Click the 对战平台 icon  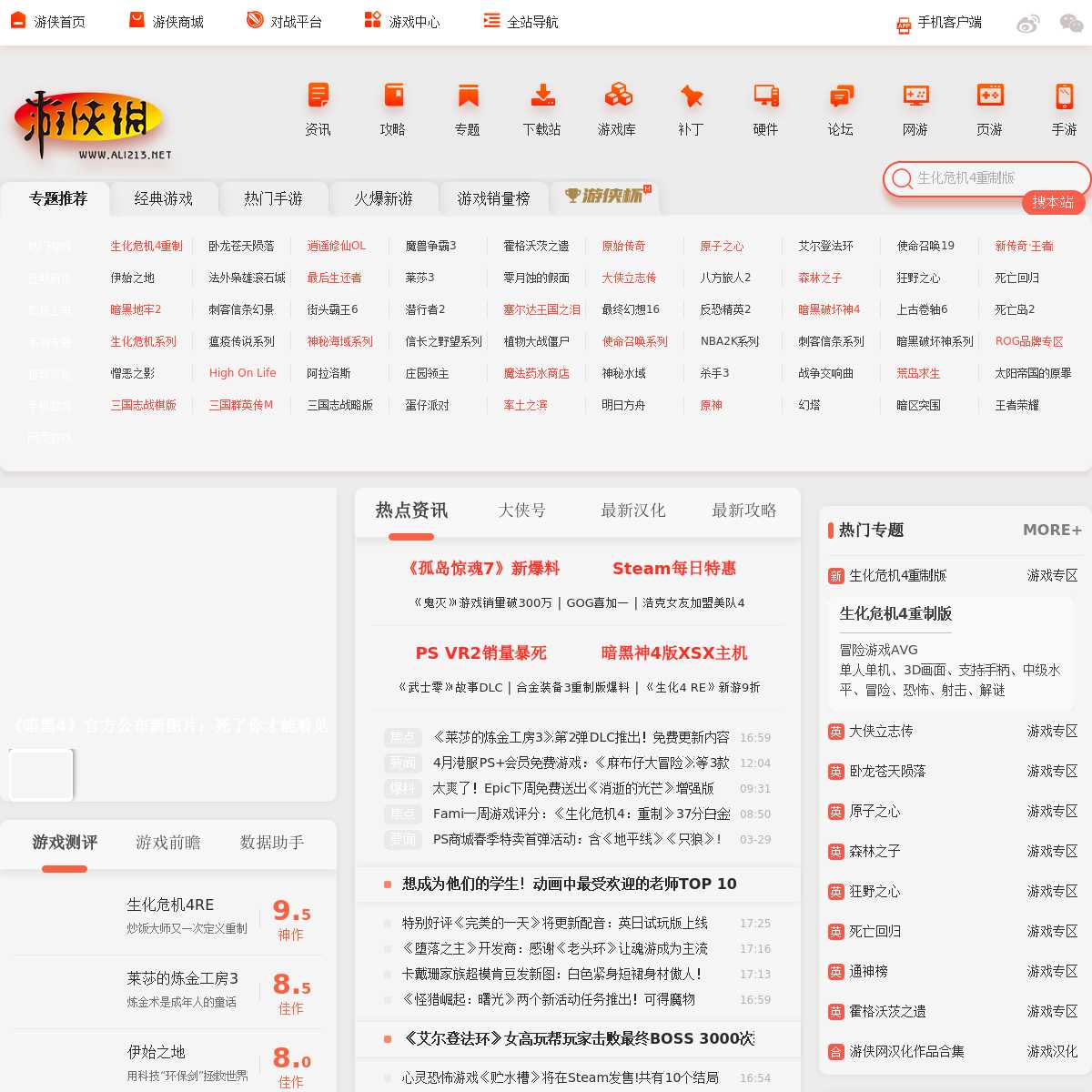255,20
